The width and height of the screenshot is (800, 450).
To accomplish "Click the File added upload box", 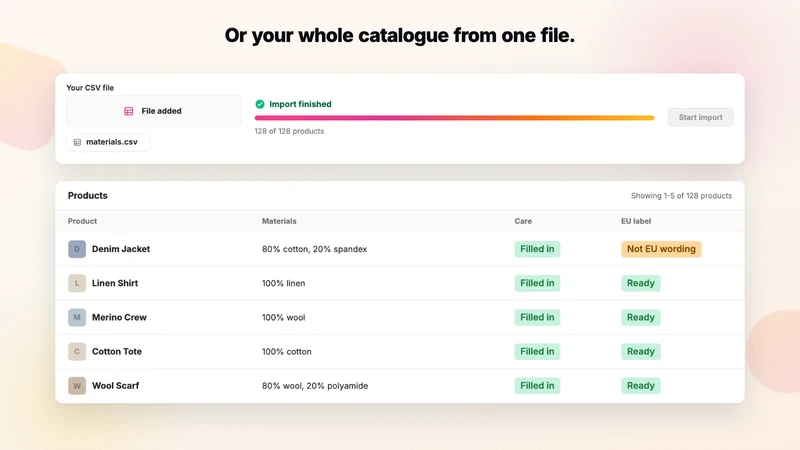I will (x=154, y=111).
